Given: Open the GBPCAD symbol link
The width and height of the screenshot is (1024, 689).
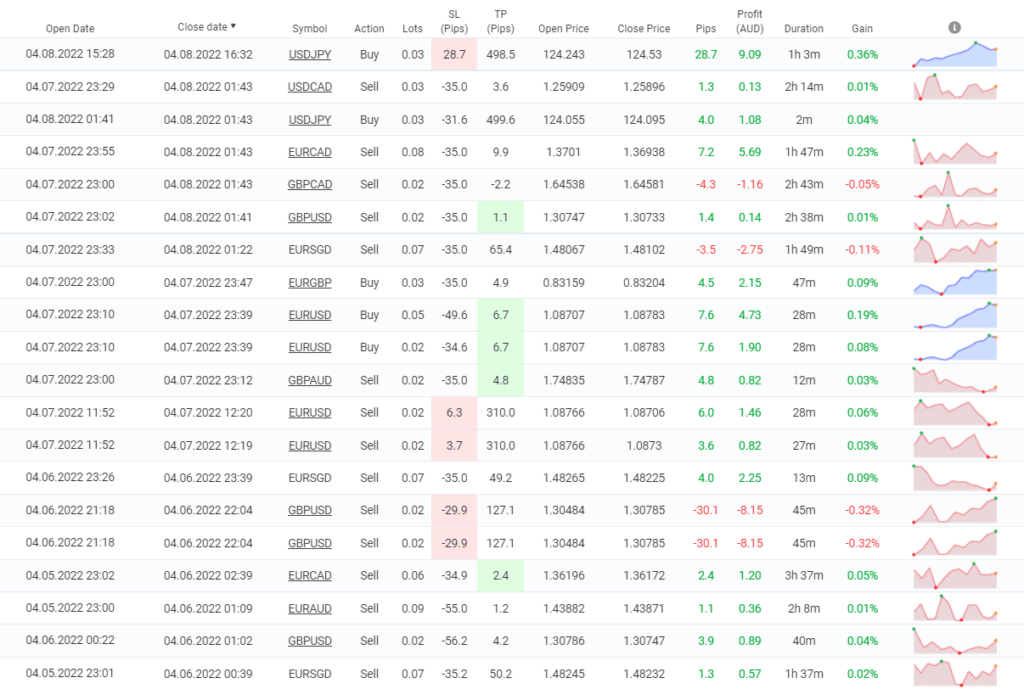Looking at the screenshot, I should coord(309,185).
